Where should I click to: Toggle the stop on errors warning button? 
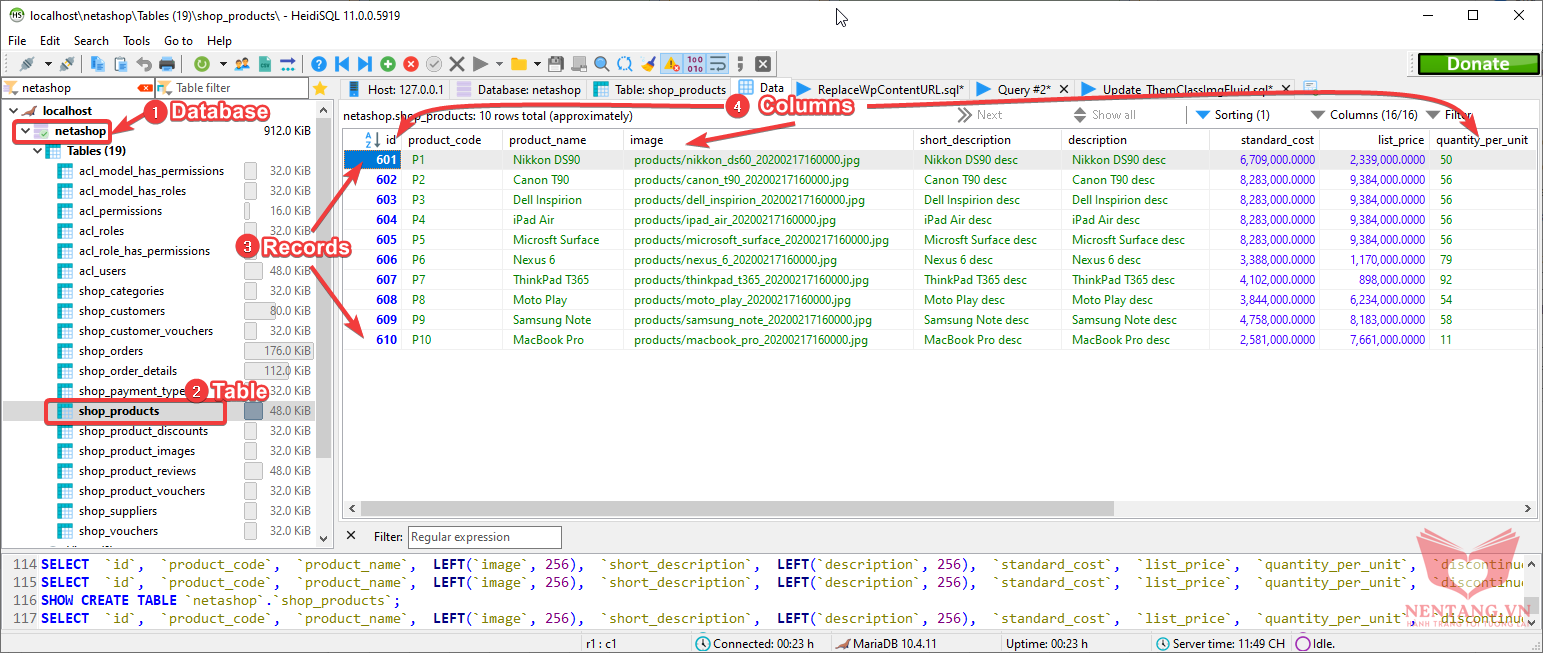pos(672,64)
